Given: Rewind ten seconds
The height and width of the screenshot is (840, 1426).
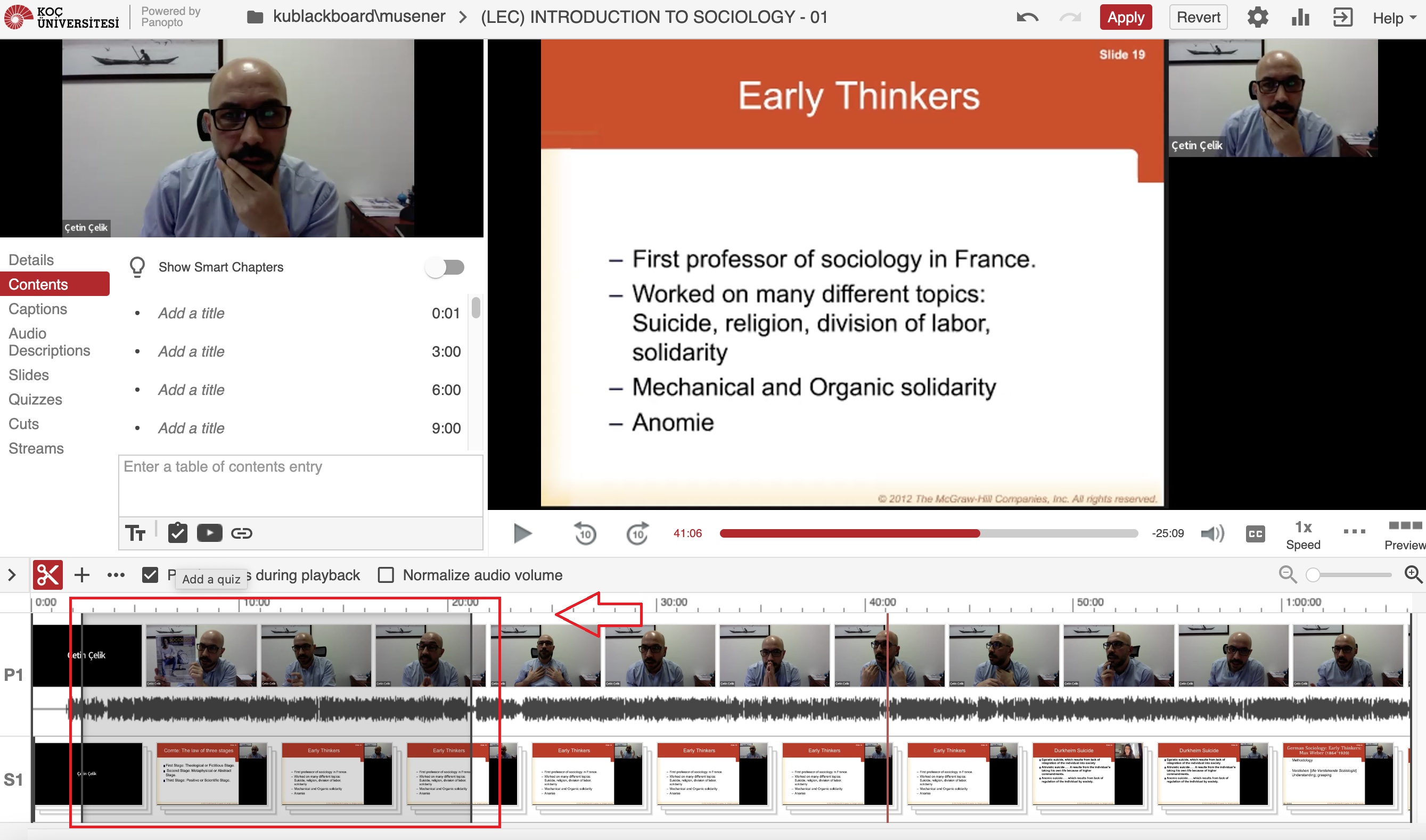Looking at the screenshot, I should pos(585,534).
